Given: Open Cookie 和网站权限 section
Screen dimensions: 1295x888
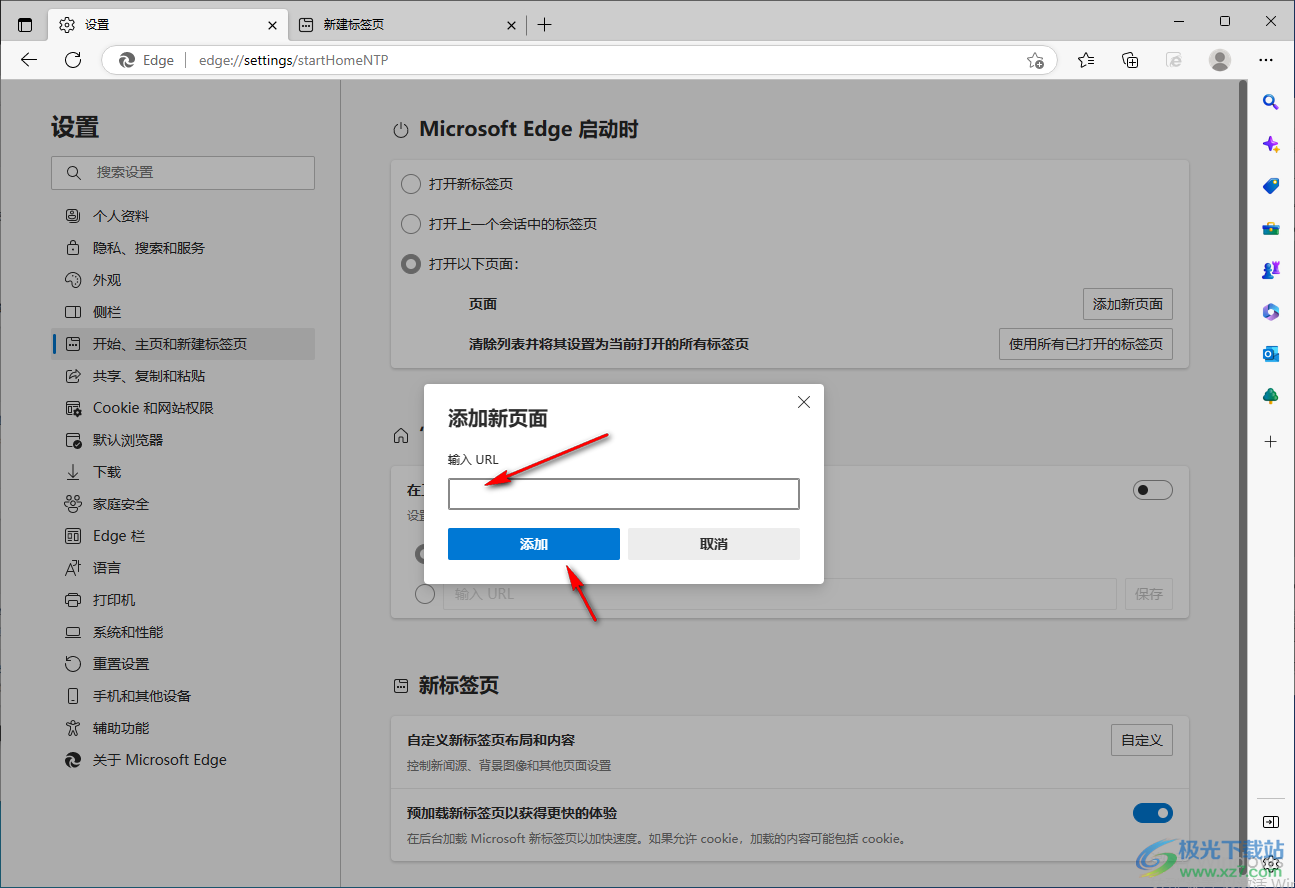Looking at the screenshot, I should coord(183,408).
